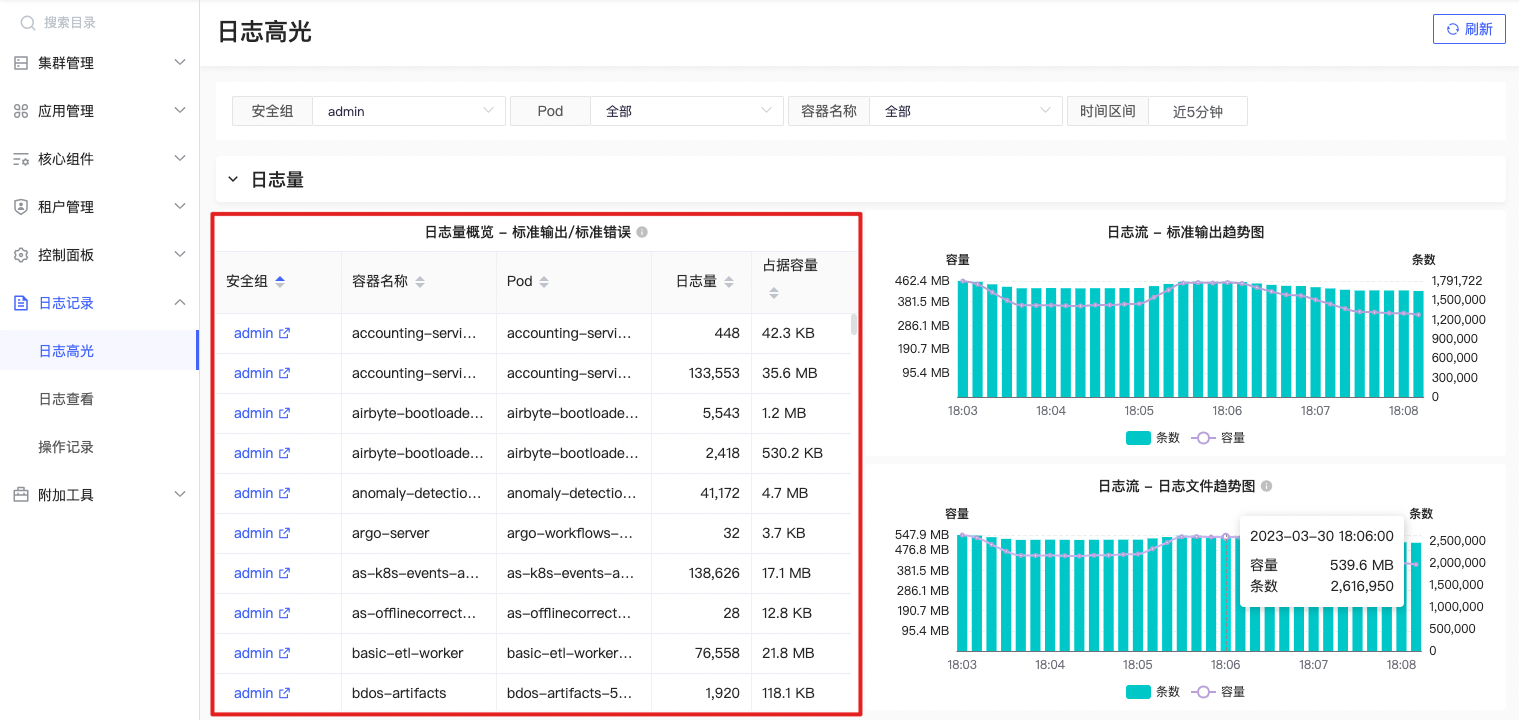The width and height of the screenshot is (1519, 720).
Task: Open the 安全组 admin dropdown
Action: [x=409, y=111]
